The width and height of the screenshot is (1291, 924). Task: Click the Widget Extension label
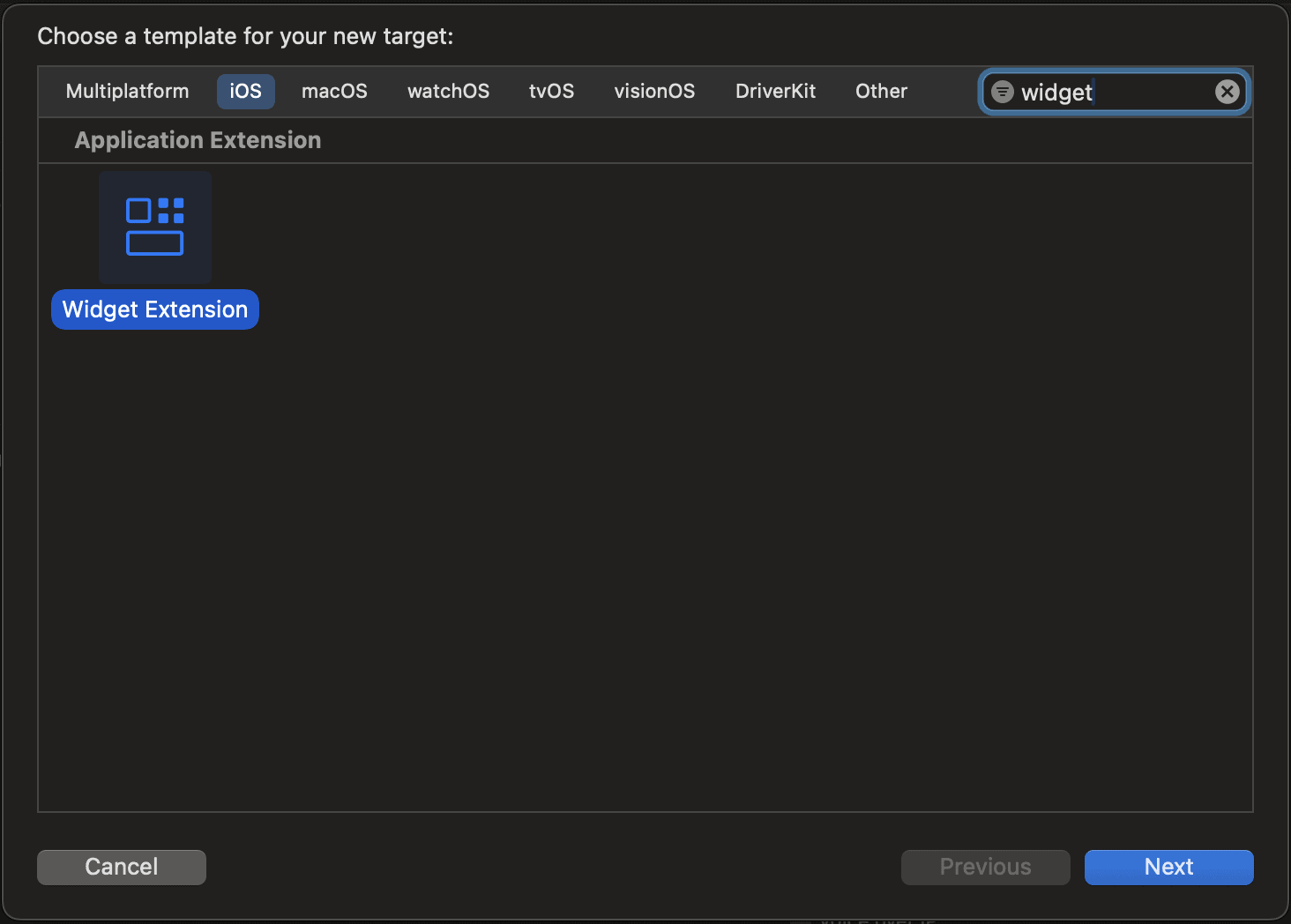tap(154, 309)
